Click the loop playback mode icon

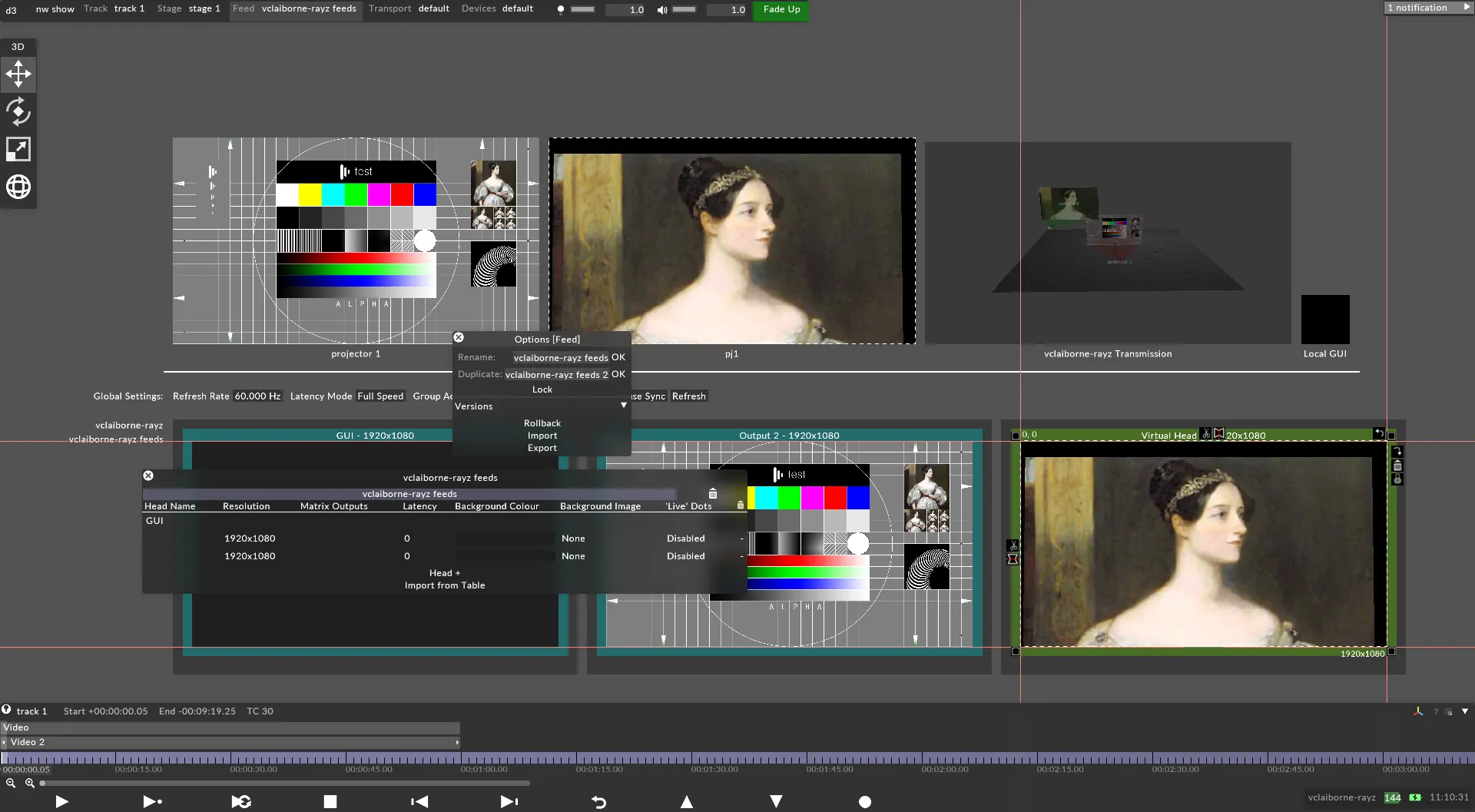pyautogui.click(x=241, y=801)
